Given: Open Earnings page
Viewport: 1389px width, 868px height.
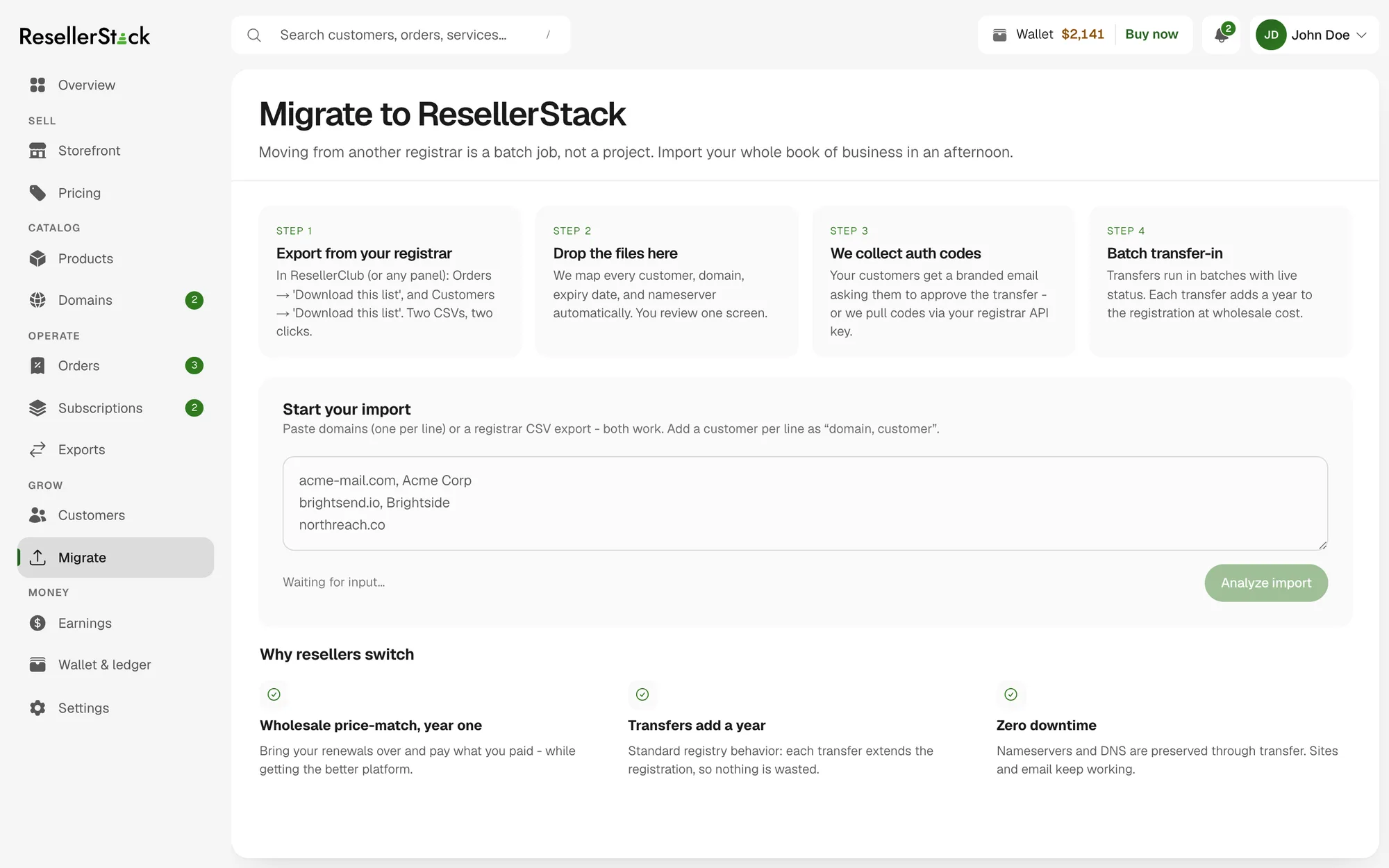Looking at the screenshot, I should (115, 623).
